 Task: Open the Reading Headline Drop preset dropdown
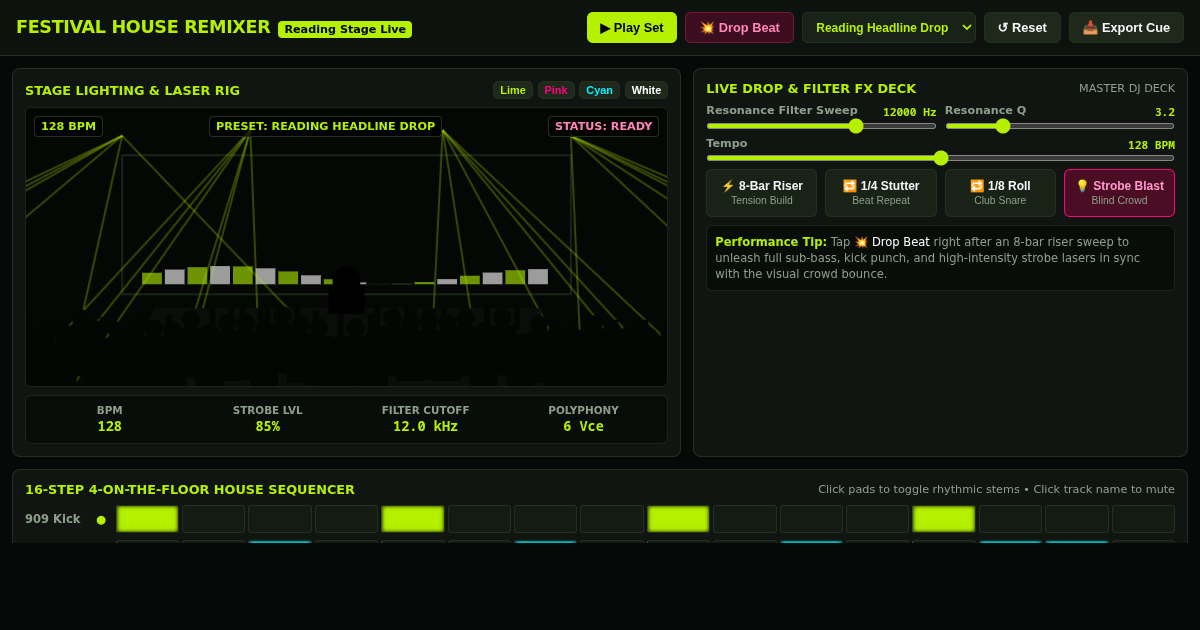coord(889,28)
